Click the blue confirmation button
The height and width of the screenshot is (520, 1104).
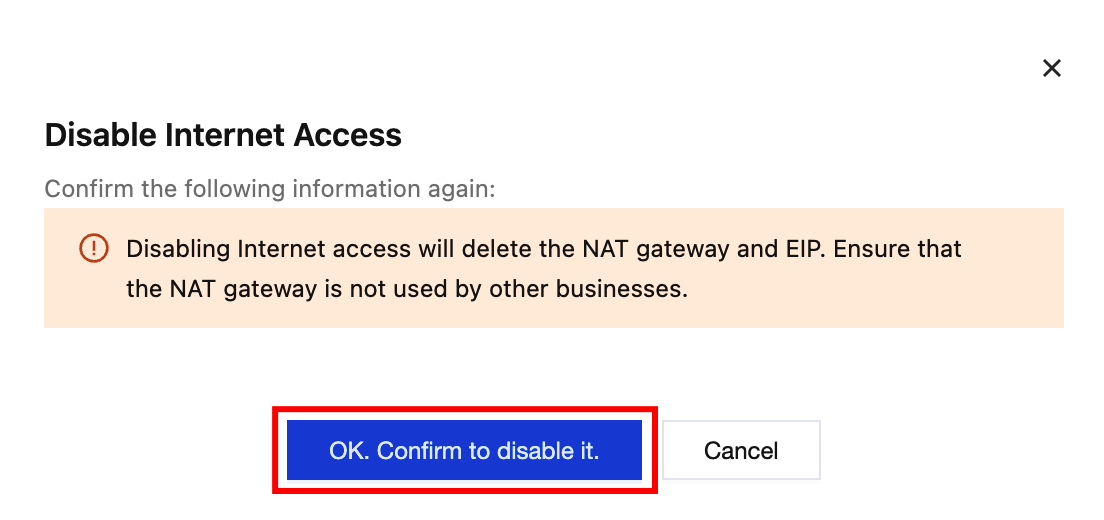tap(464, 450)
